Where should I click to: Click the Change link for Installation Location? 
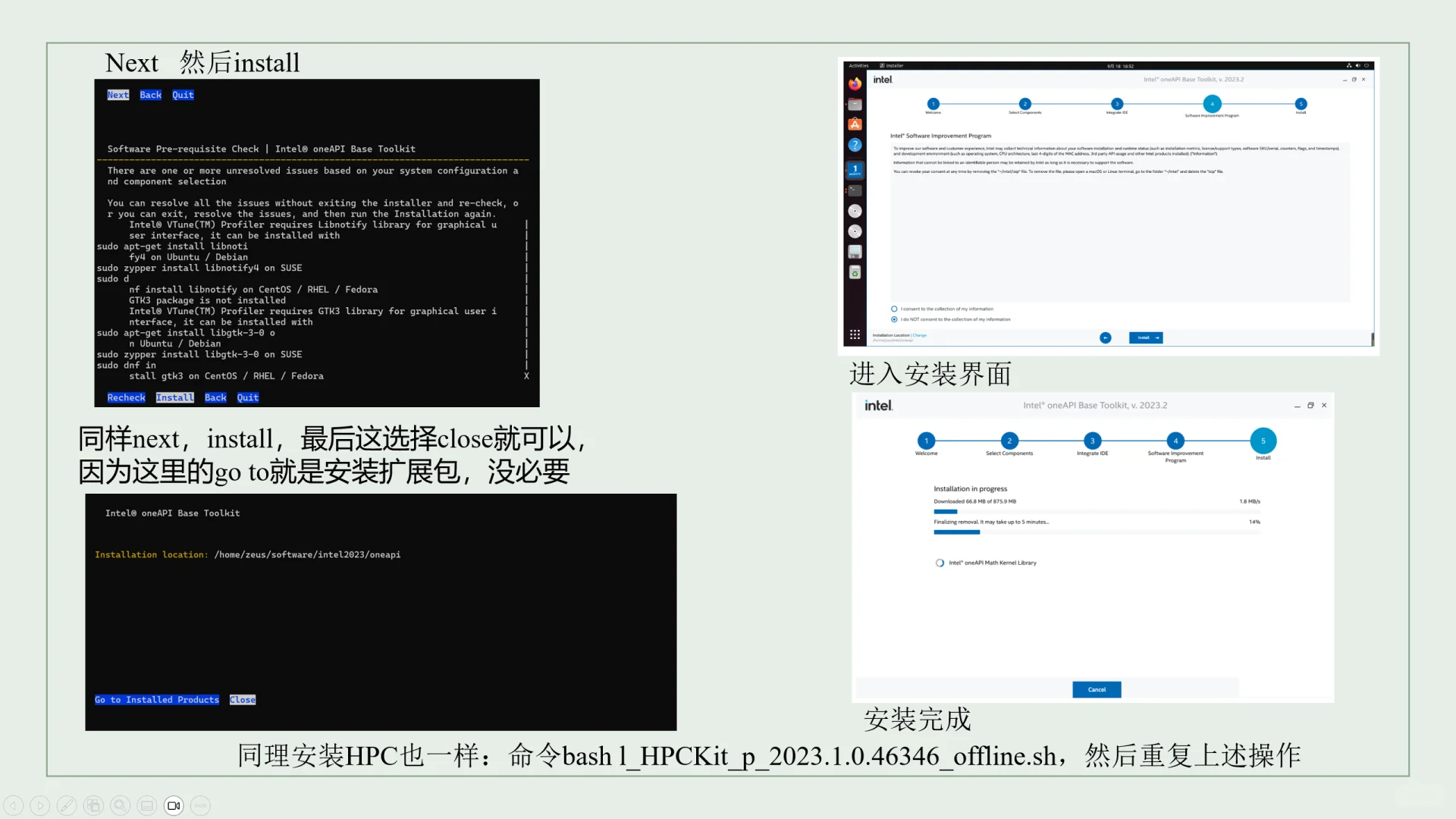click(x=919, y=334)
